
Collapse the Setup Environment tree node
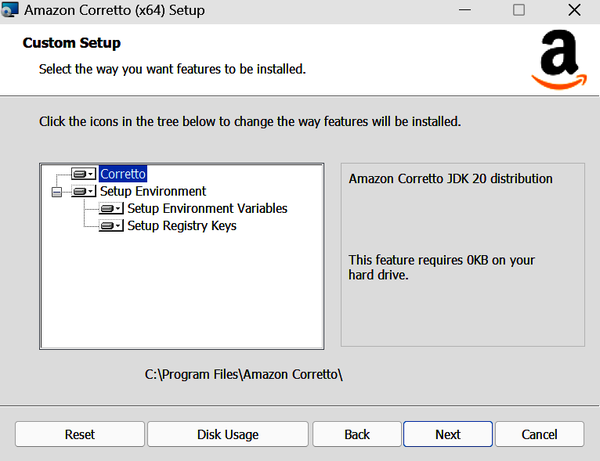[57, 192]
